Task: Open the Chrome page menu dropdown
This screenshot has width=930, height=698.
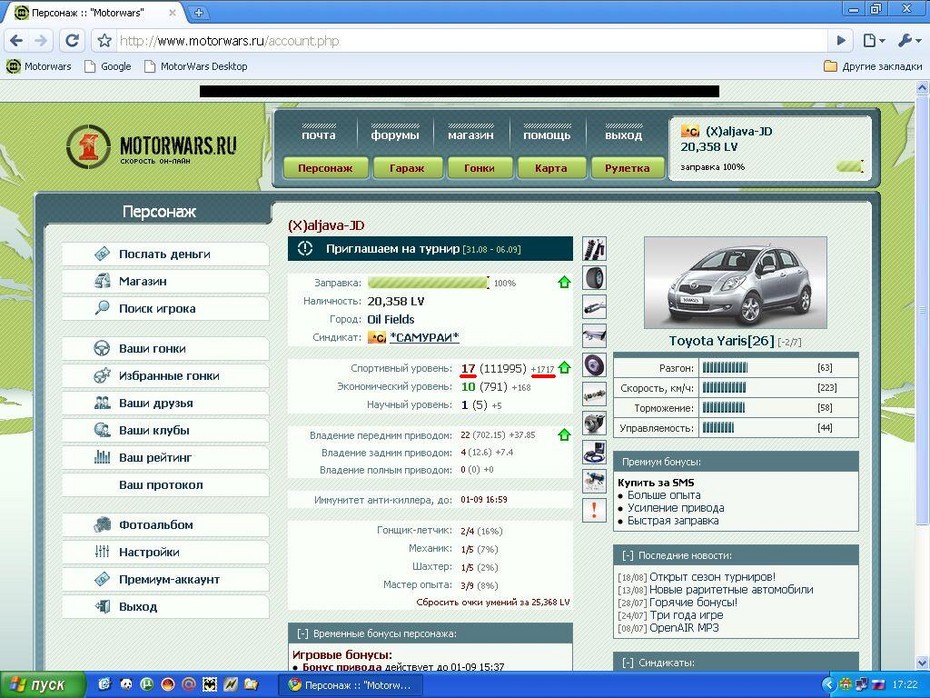Action: pos(874,40)
